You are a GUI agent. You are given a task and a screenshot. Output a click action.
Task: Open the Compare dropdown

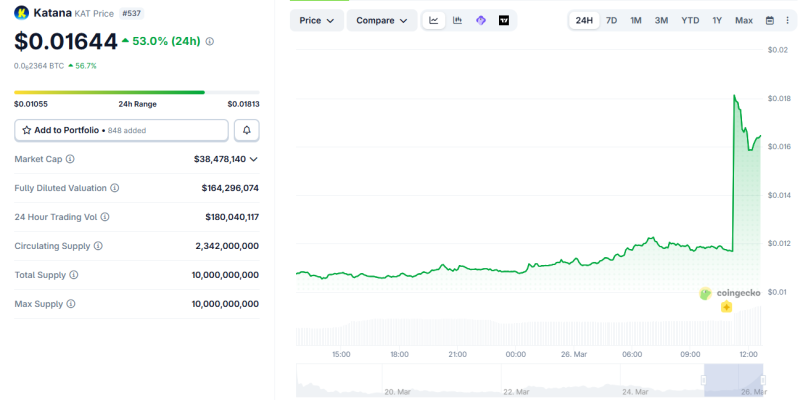tap(382, 20)
